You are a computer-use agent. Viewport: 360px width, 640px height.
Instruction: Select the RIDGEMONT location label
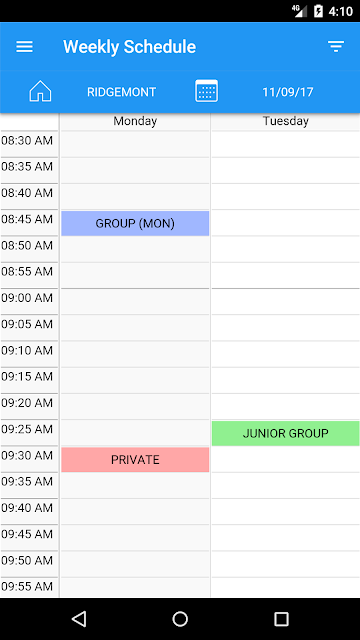click(121, 92)
